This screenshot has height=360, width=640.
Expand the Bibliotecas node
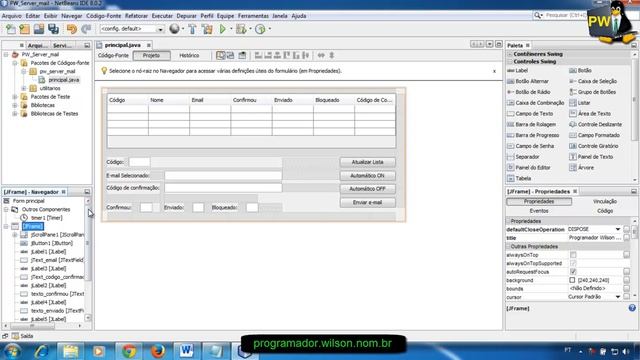pyautogui.click(x=15, y=105)
